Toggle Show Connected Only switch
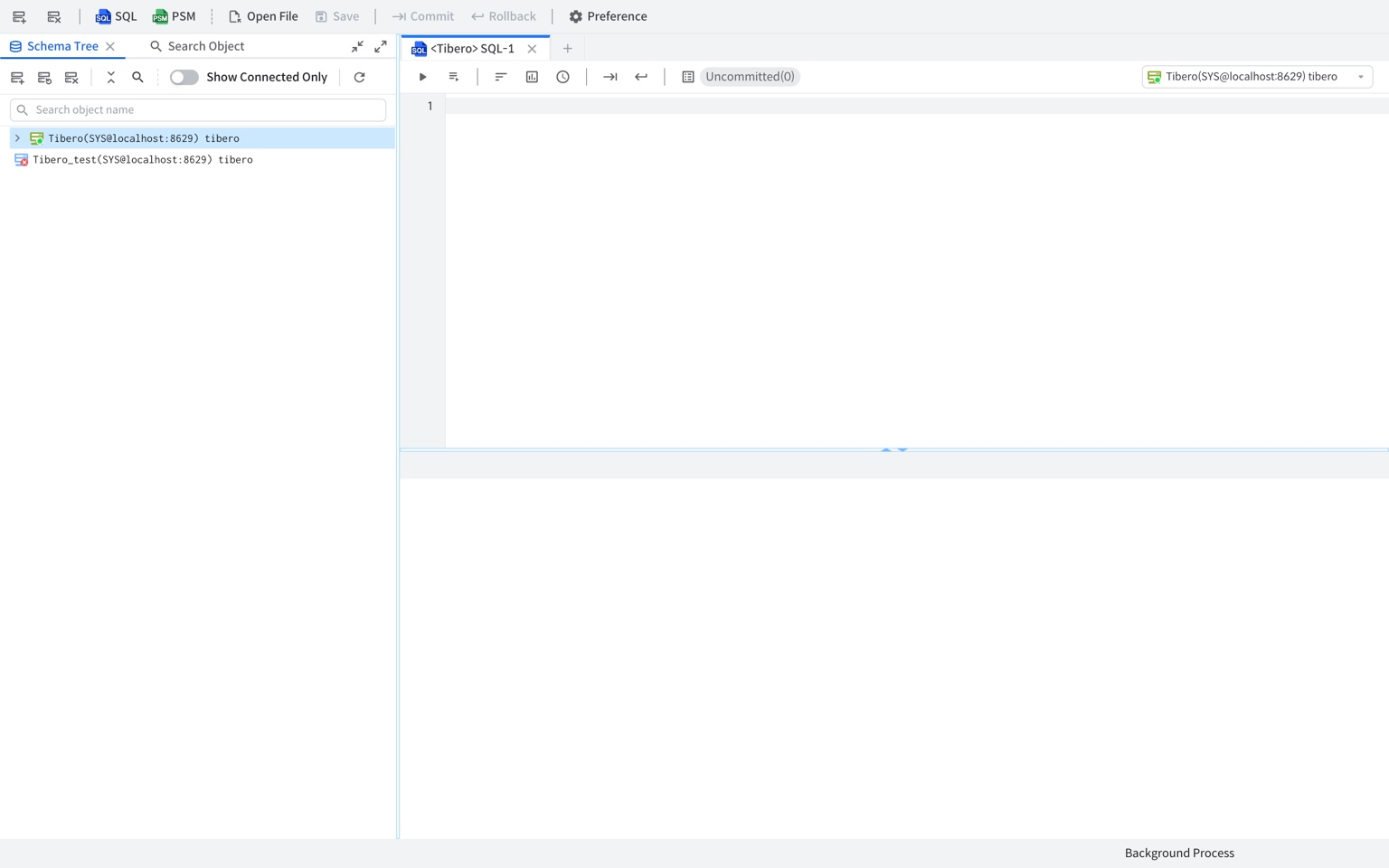The width and height of the screenshot is (1389, 868). [x=184, y=78]
